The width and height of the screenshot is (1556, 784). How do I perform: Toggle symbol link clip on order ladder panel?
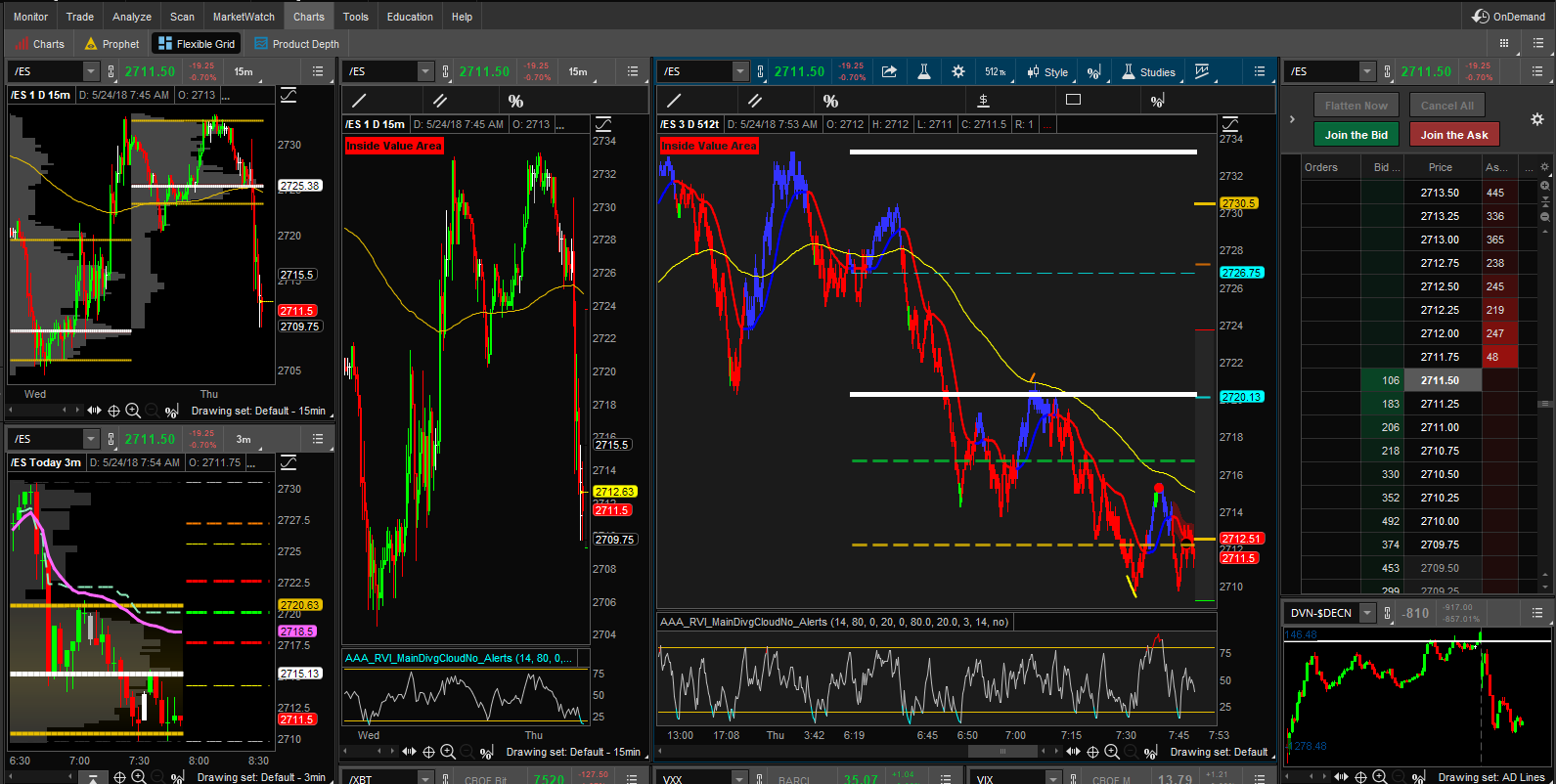pos(1387,71)
